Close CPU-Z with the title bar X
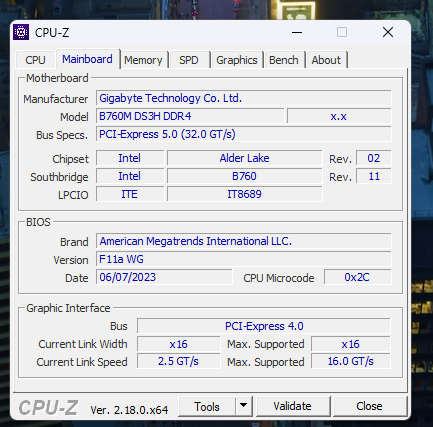 388,32
